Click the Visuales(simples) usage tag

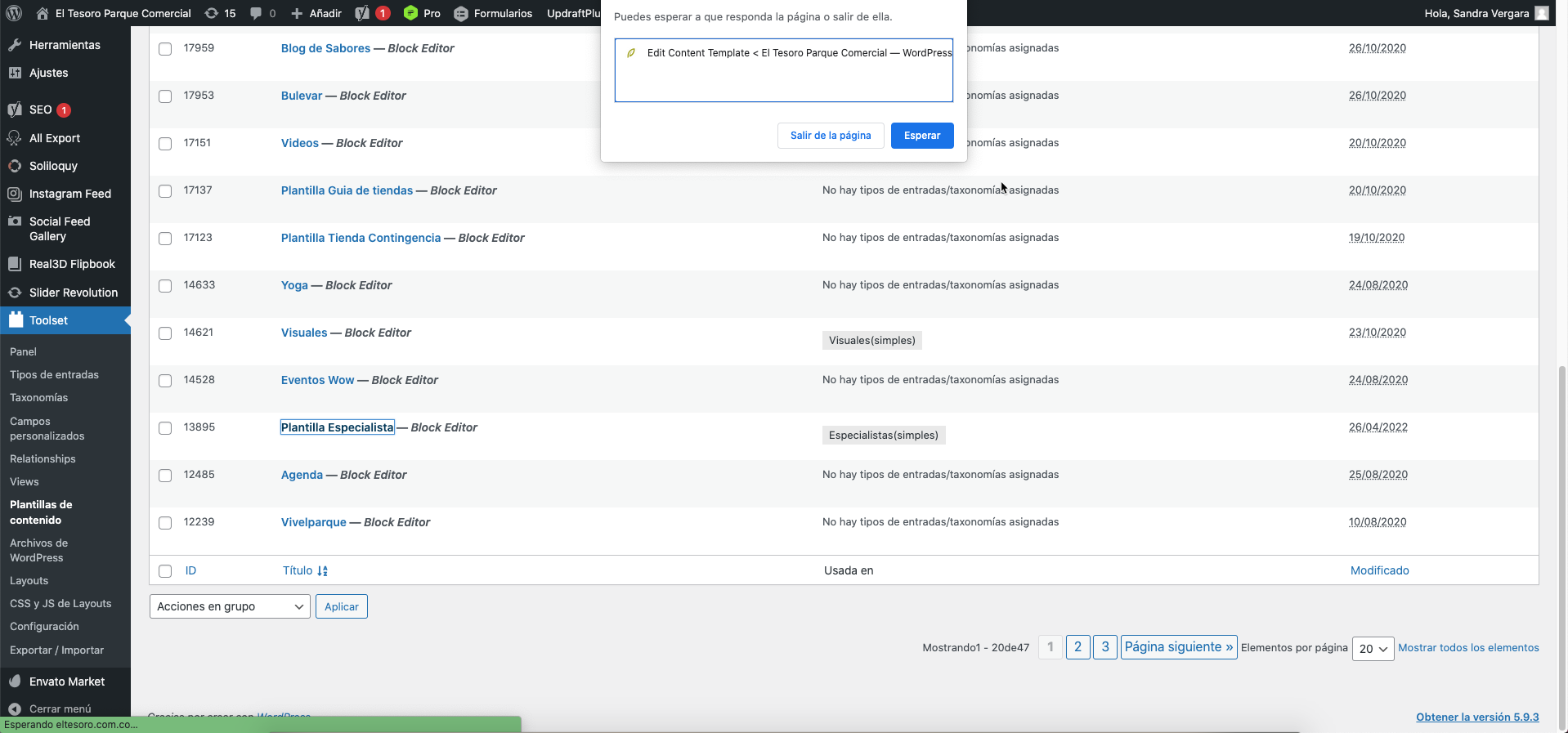click(x=872, y=340)
